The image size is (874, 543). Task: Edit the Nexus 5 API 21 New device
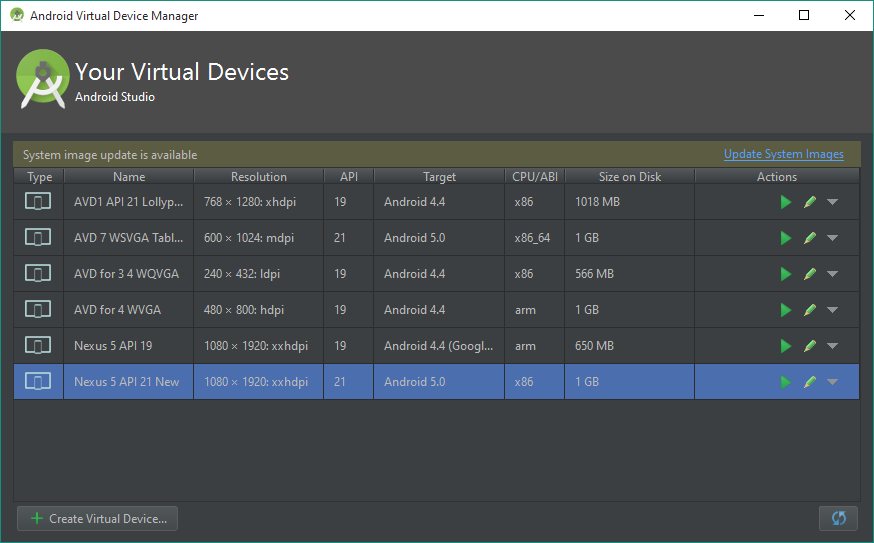(x=810, y=382)
